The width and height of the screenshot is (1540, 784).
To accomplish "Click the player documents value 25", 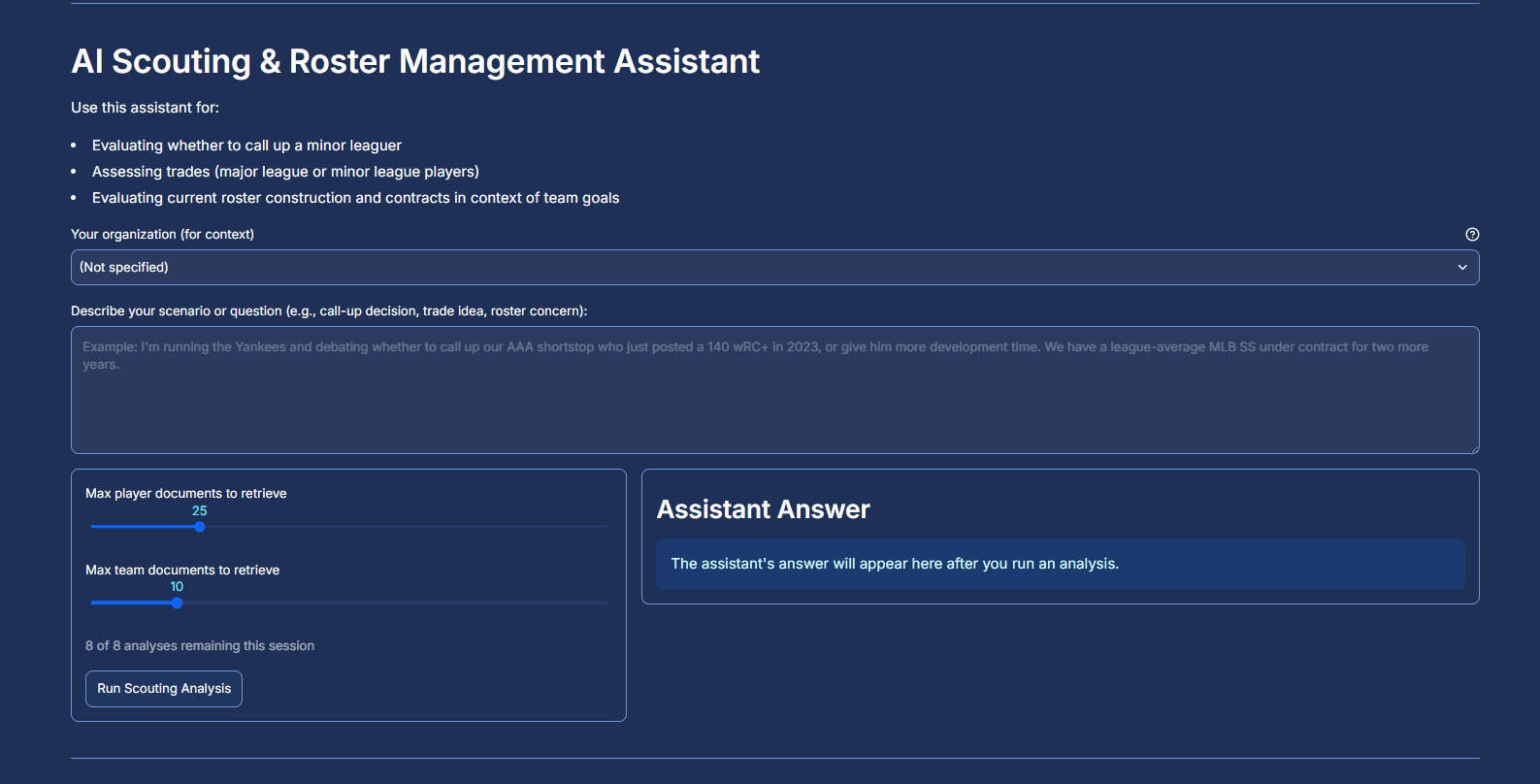I will coord(200,511).
